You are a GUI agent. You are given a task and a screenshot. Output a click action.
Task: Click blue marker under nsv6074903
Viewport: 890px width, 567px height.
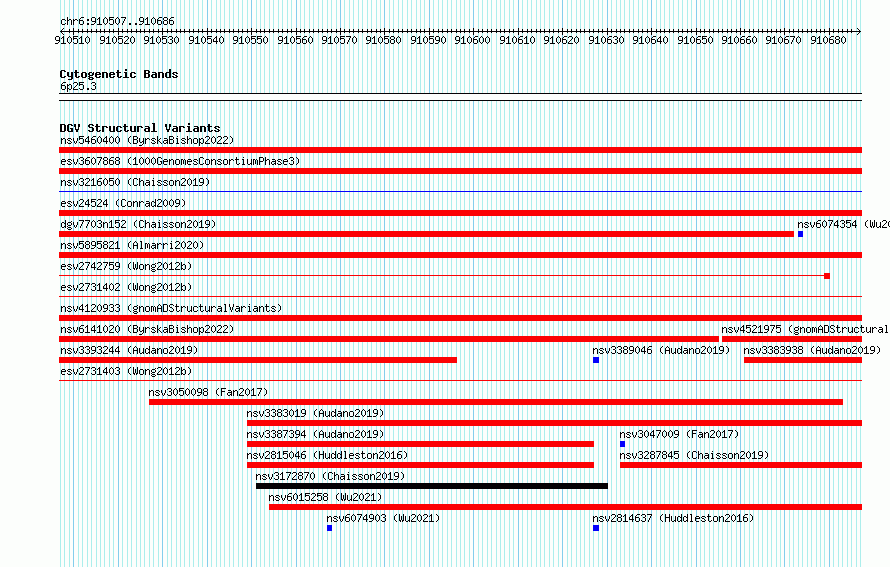pos(329,528)
